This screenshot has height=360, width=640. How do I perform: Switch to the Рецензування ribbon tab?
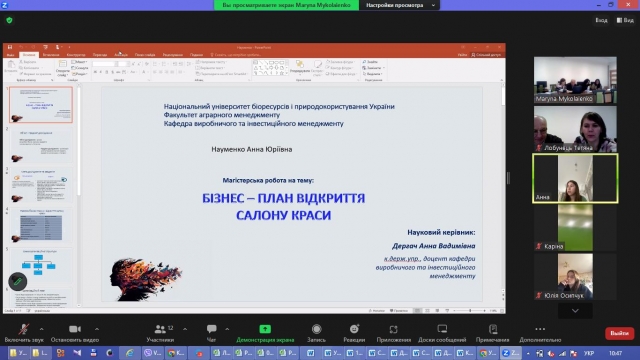point(173,55)
